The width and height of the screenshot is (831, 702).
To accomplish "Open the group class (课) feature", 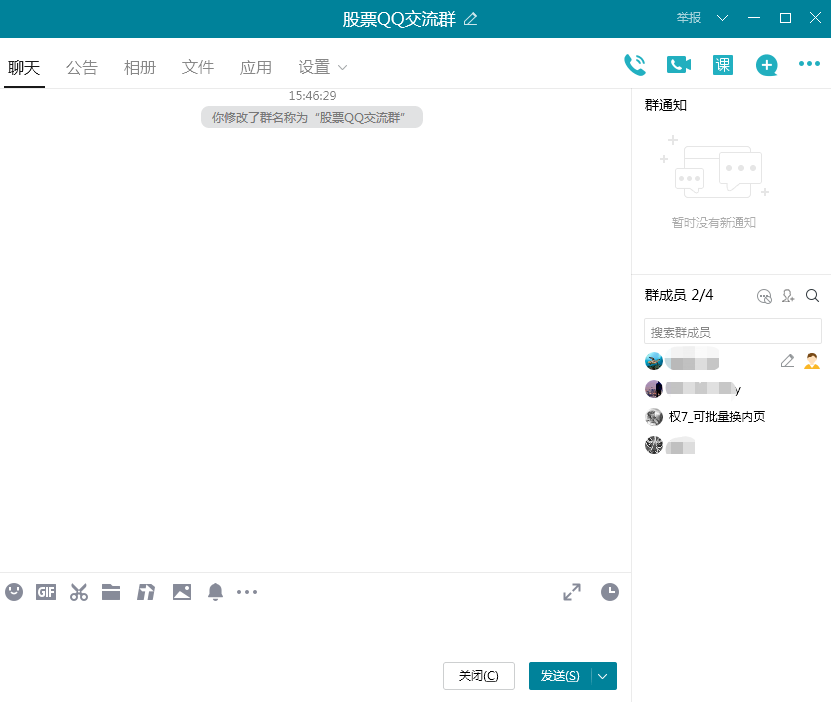I will (723, 65).
